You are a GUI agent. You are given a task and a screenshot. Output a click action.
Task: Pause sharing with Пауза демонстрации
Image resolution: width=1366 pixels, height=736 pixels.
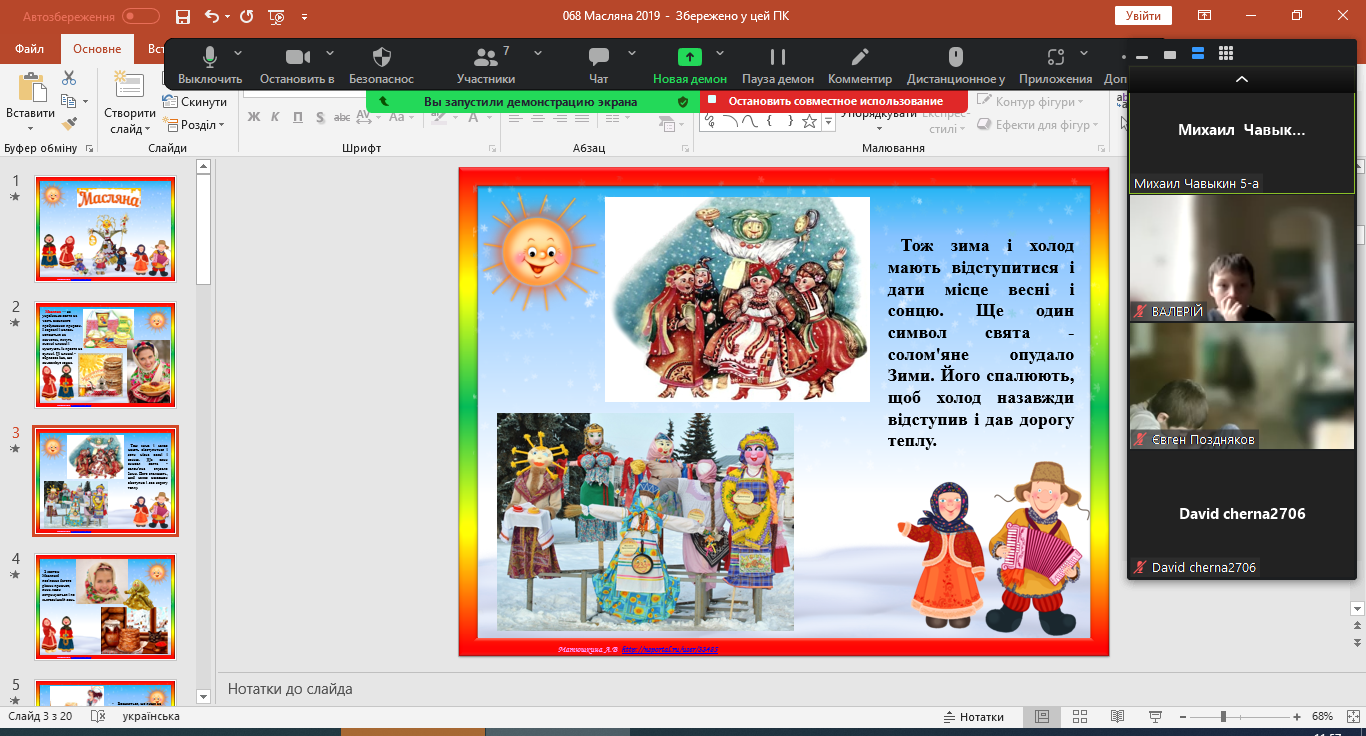coord(778,65)
